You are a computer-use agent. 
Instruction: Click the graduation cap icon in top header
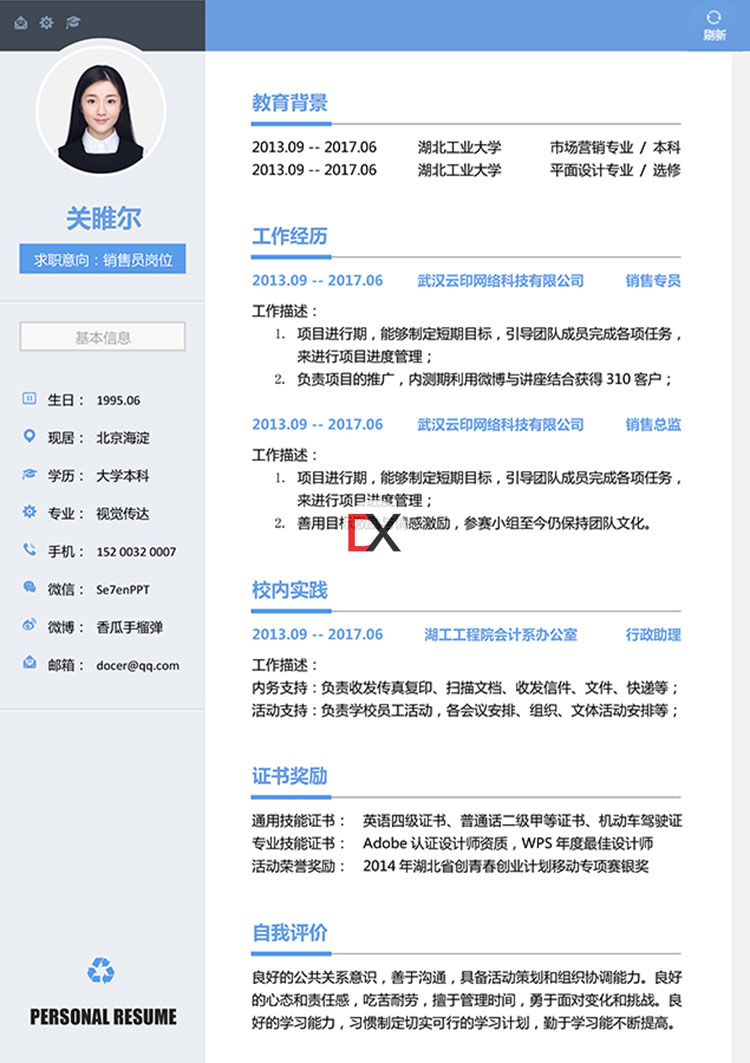coord(73,22)
